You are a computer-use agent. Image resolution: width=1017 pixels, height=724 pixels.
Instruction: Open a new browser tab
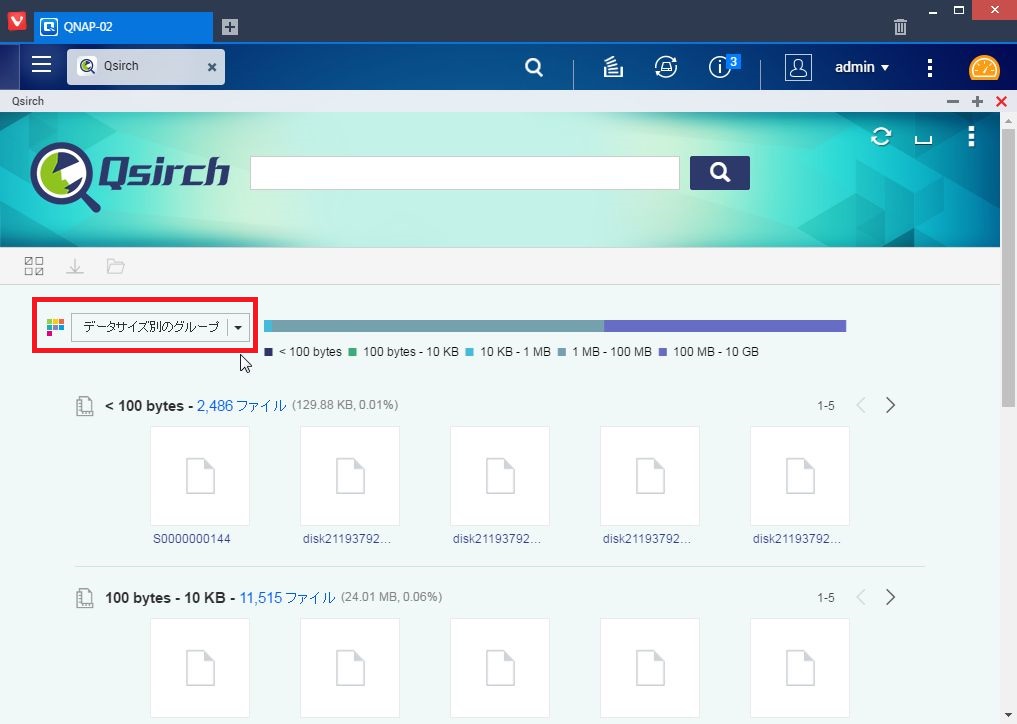(x=230, y=27)
